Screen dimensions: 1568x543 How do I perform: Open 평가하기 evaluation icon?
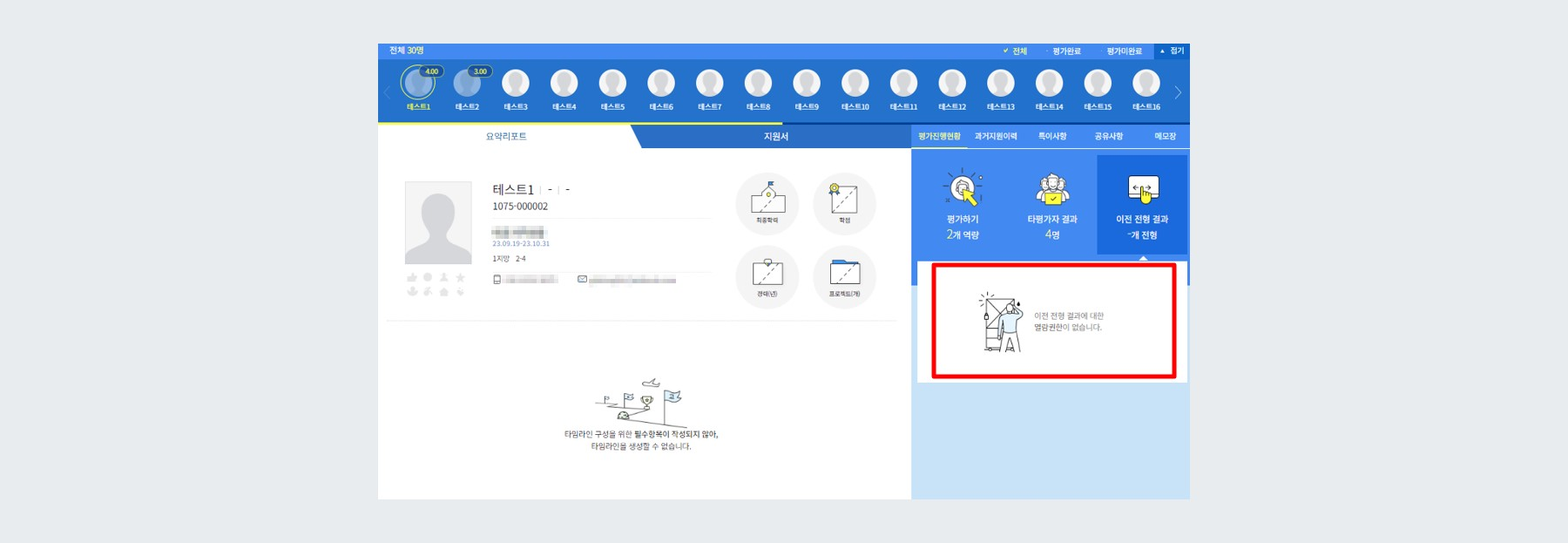click(963, 187)
